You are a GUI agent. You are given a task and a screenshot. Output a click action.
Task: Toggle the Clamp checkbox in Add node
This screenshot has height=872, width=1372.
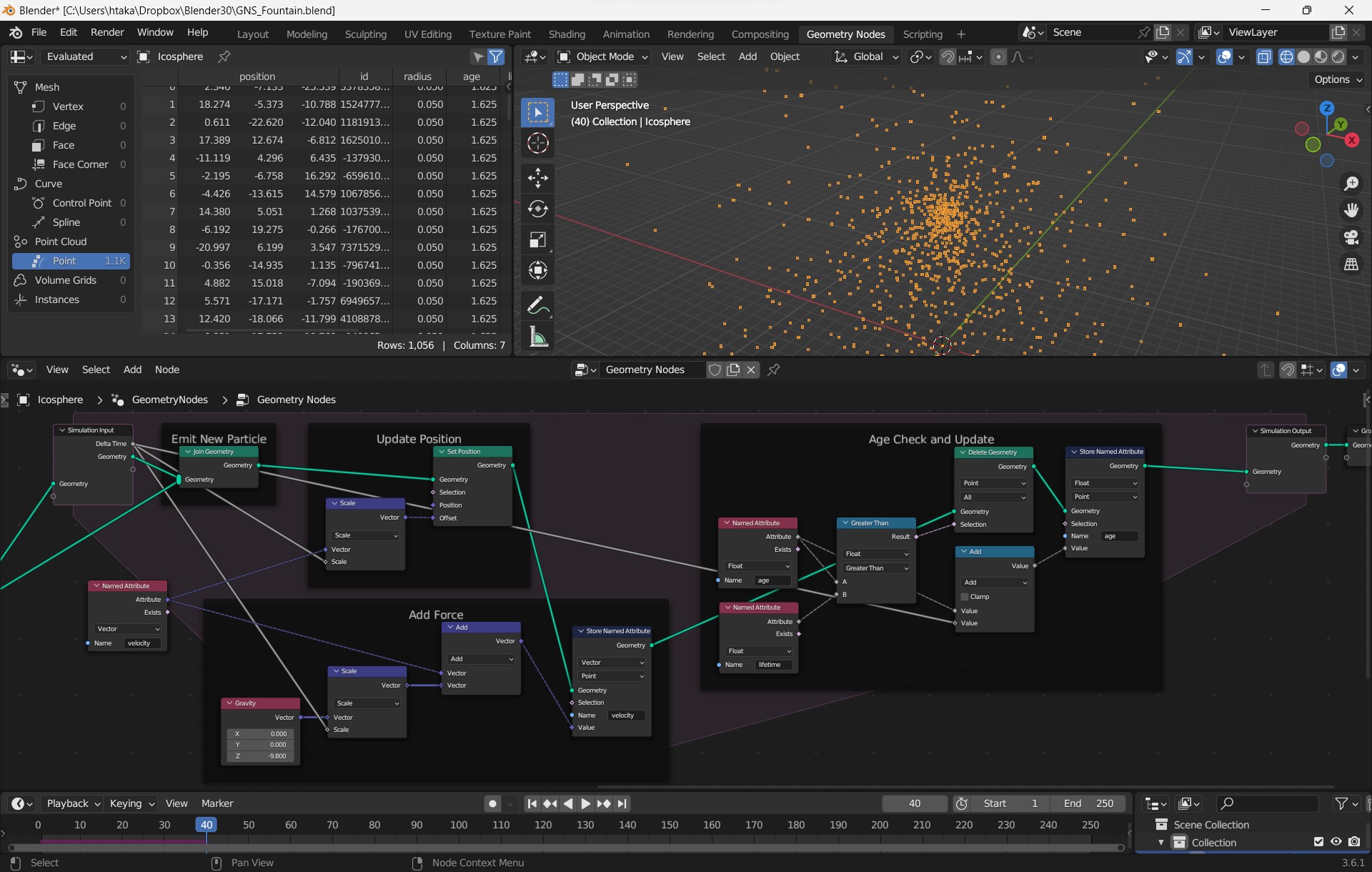[x=965, y=597]
